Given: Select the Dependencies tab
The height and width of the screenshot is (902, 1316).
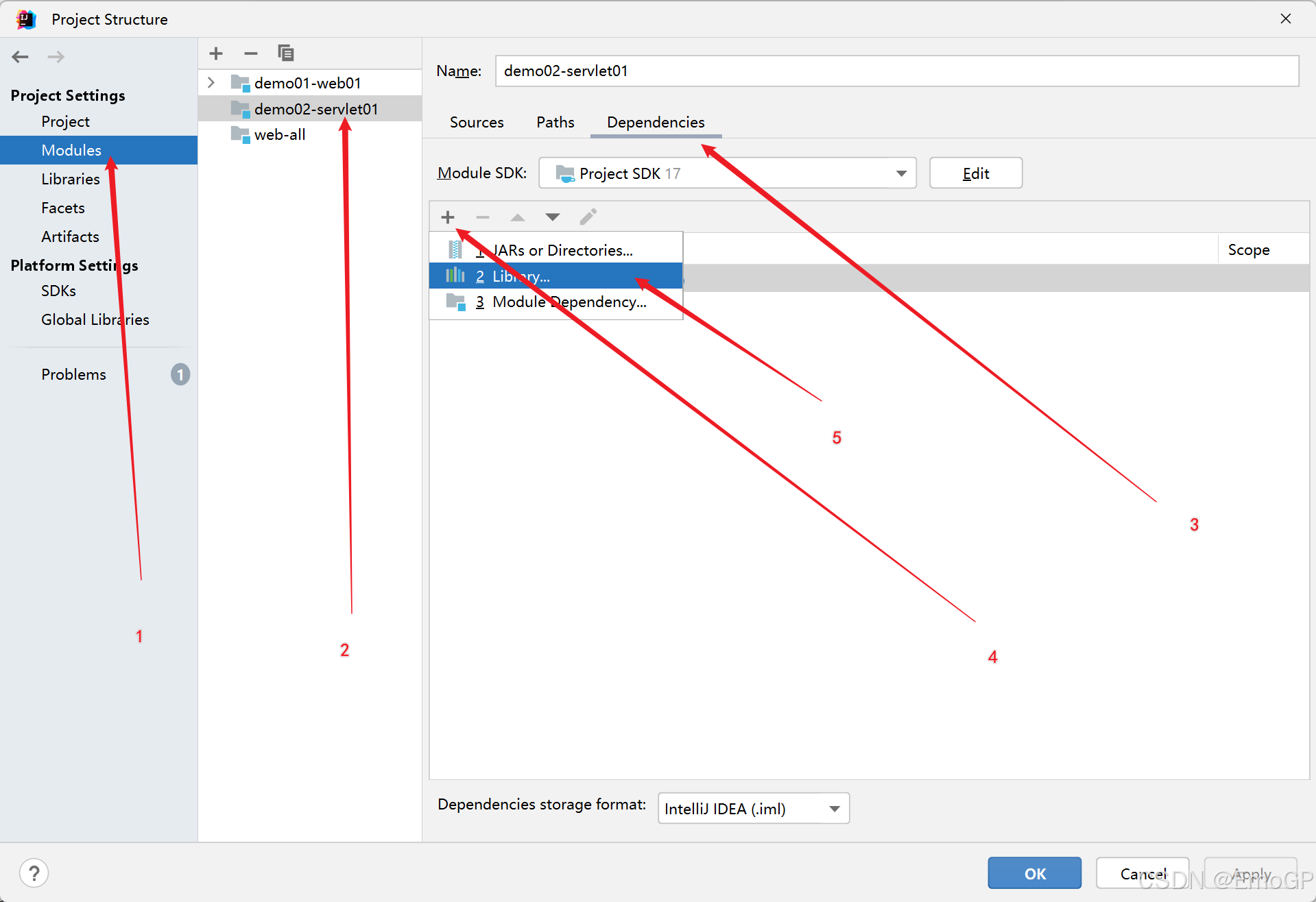Looking at the screenshot, I should tap(656, 122).
